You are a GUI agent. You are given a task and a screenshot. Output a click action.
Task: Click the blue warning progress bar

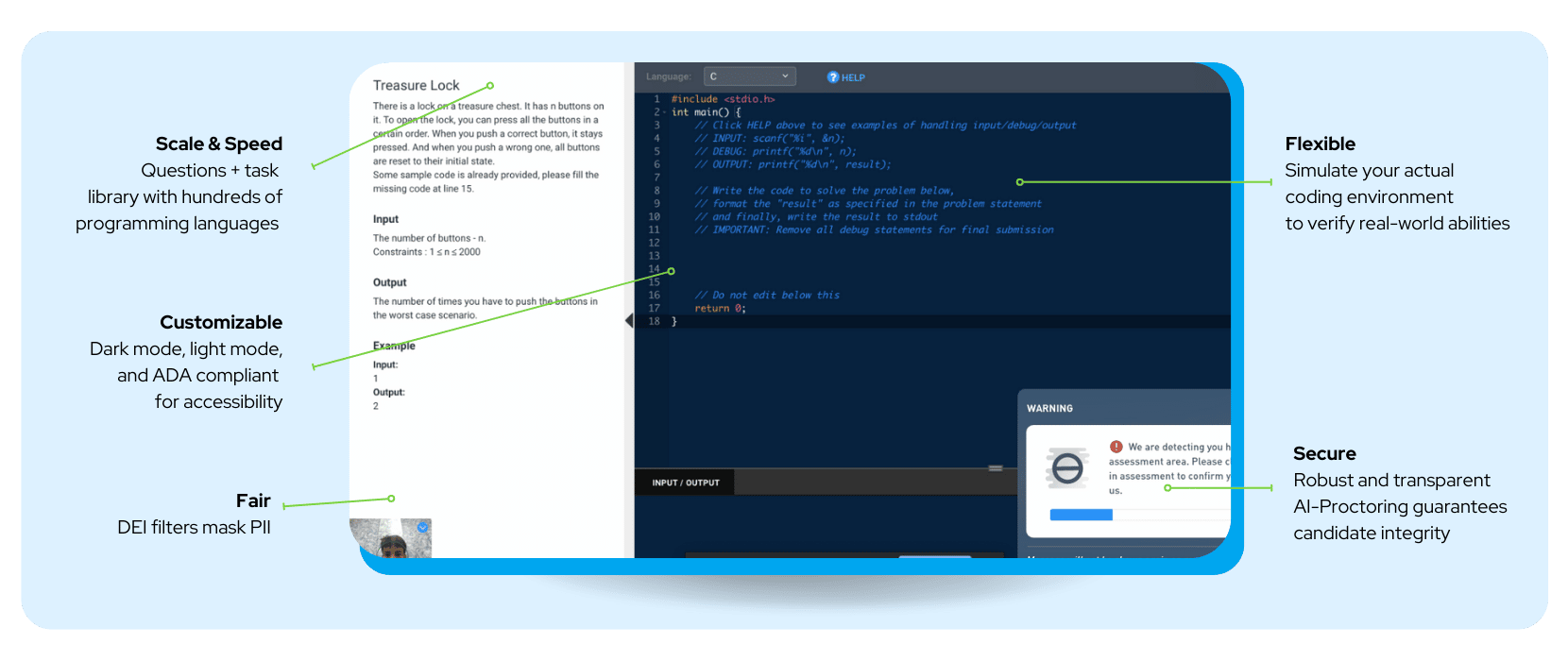(1082, 515)
